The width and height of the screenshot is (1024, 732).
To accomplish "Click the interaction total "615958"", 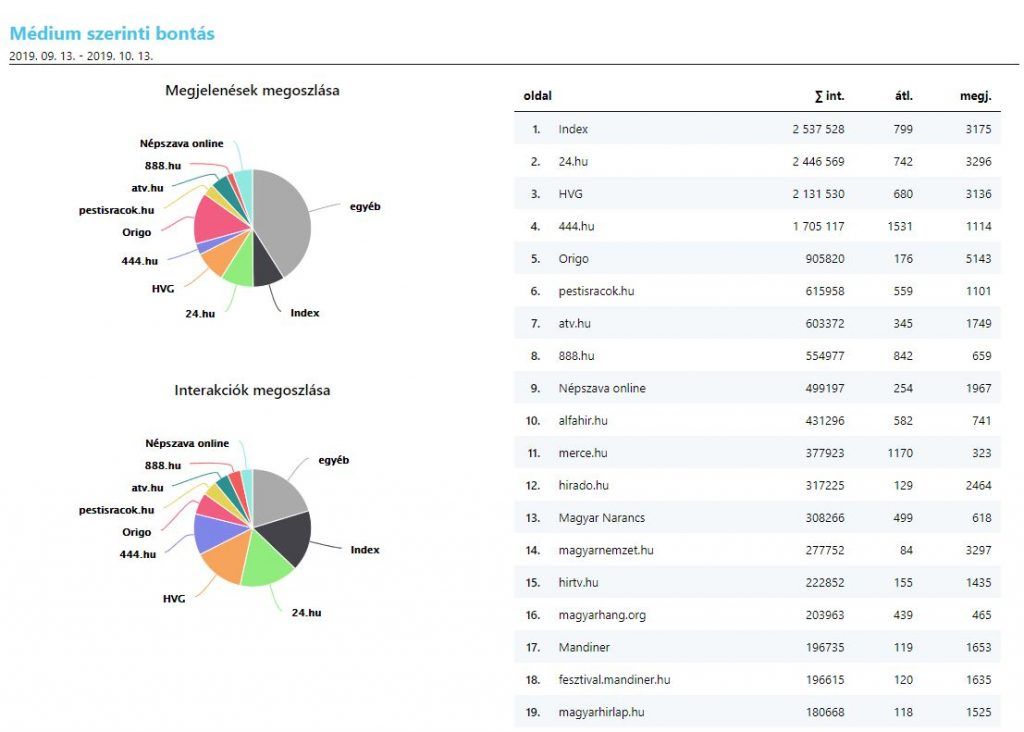I will tap(825, 291).
